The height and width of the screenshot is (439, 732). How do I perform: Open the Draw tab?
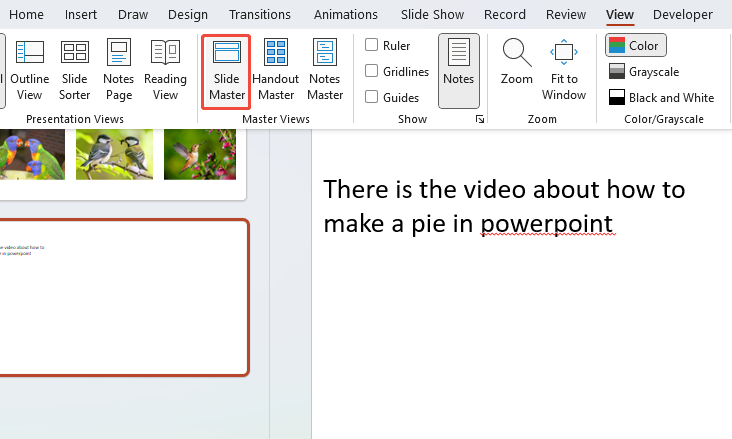click(x=133, y=14)
